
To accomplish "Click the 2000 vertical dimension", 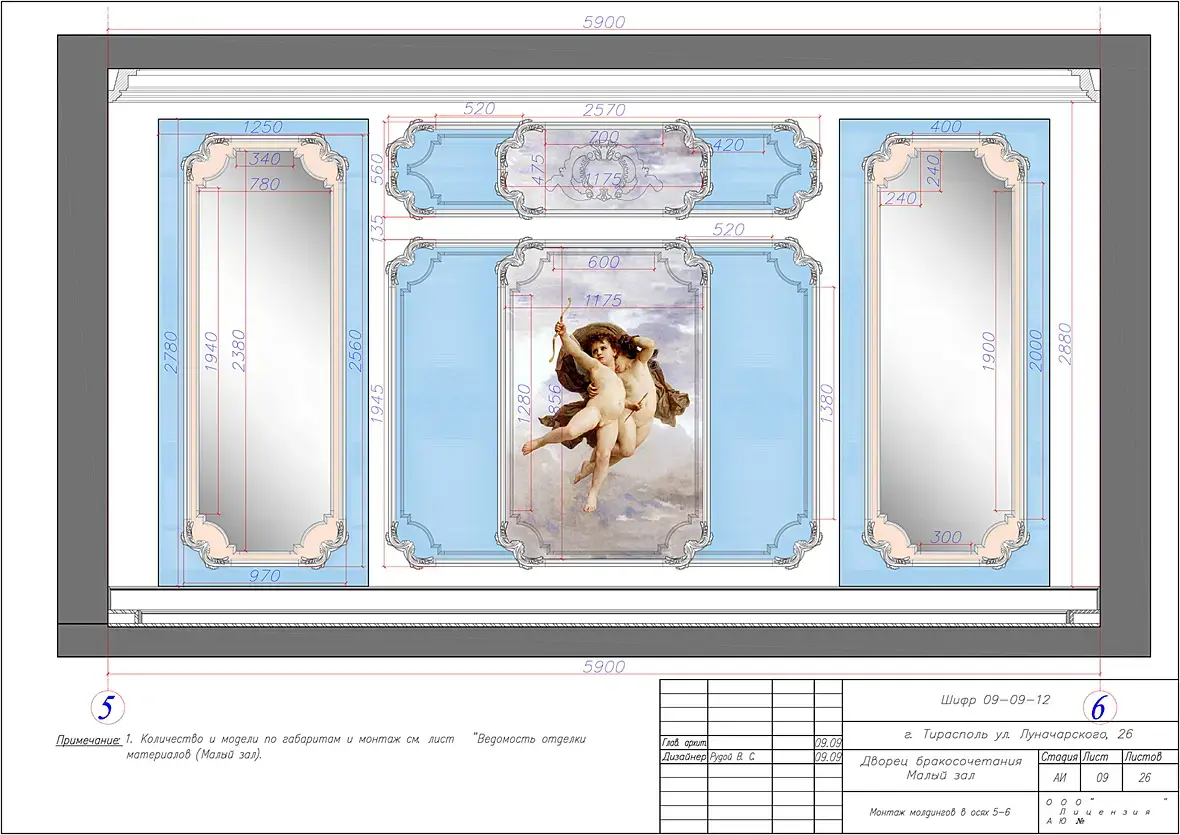I will coord(1036,351).
